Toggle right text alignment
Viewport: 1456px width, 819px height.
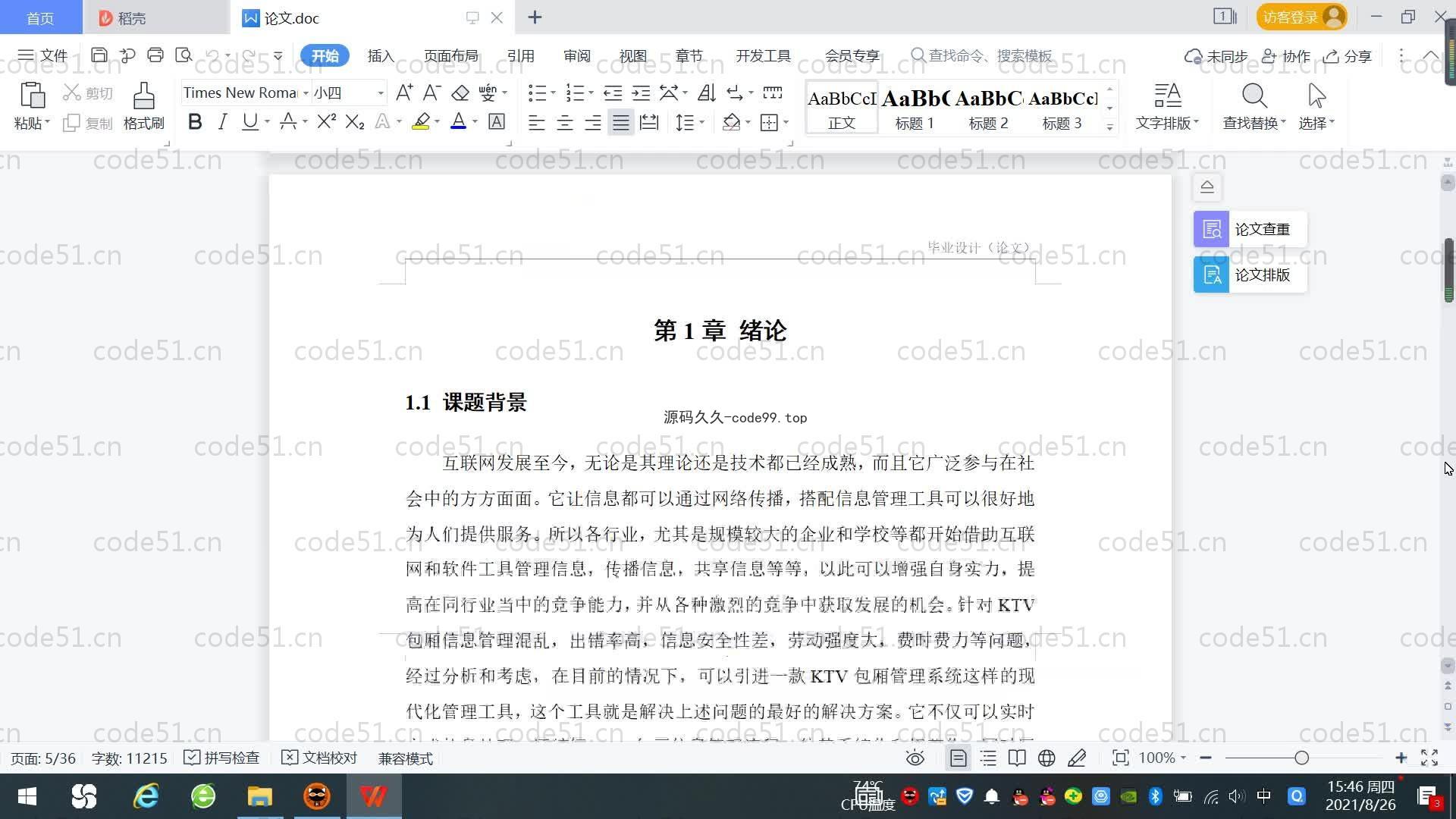(593, 122)
